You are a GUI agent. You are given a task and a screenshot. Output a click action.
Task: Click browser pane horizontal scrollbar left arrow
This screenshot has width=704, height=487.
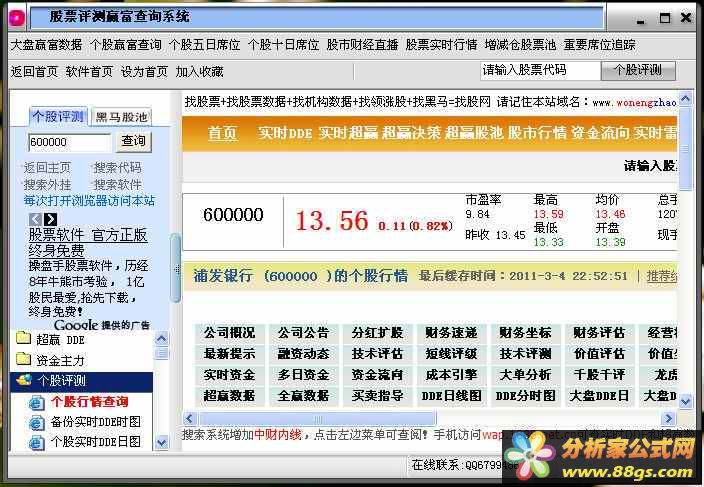click(189, 419)
